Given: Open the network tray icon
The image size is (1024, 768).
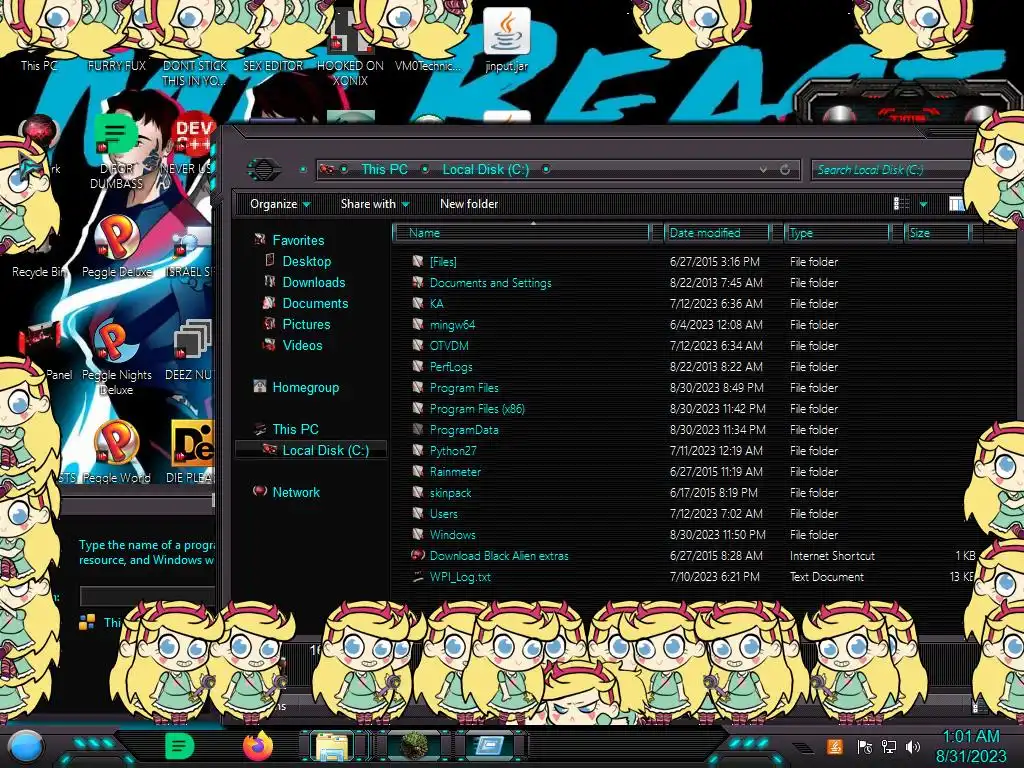Looking at the screenshot, I should [x=889, y=746].
